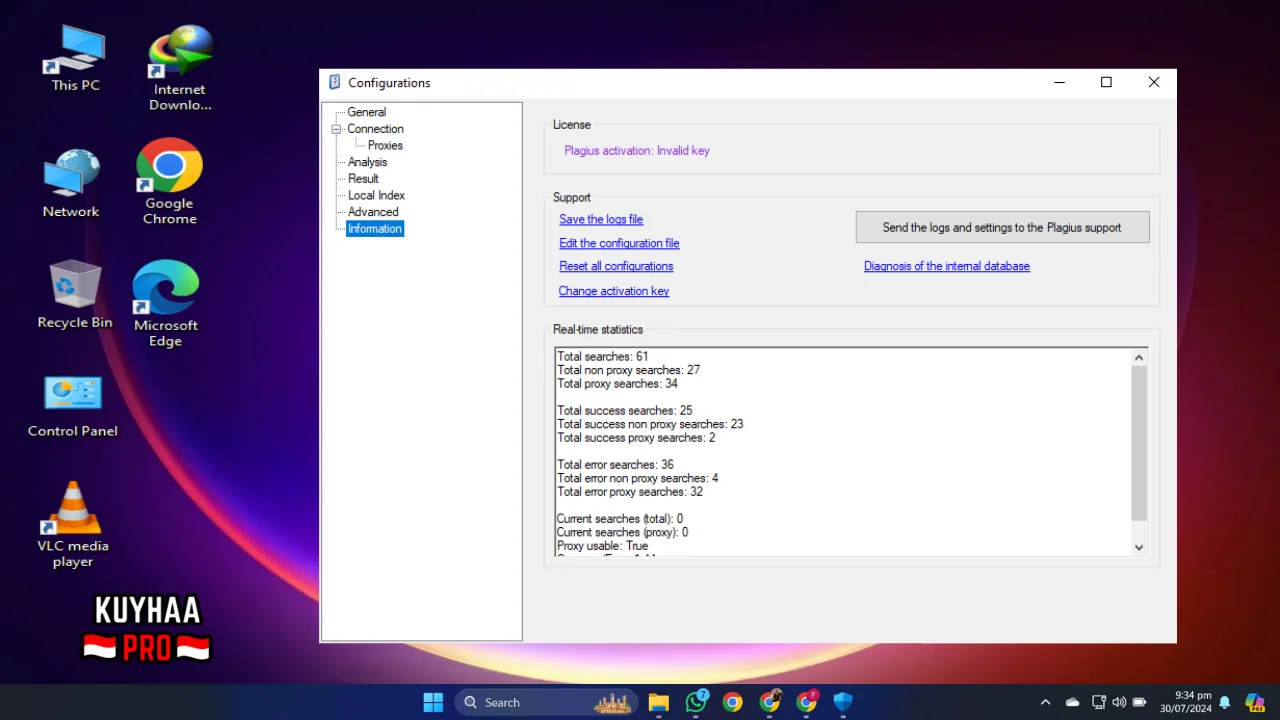Open Diagnosis of the internal database
Image resolution: width=1280 pixels, height=720 pixels.
[947, 266]
